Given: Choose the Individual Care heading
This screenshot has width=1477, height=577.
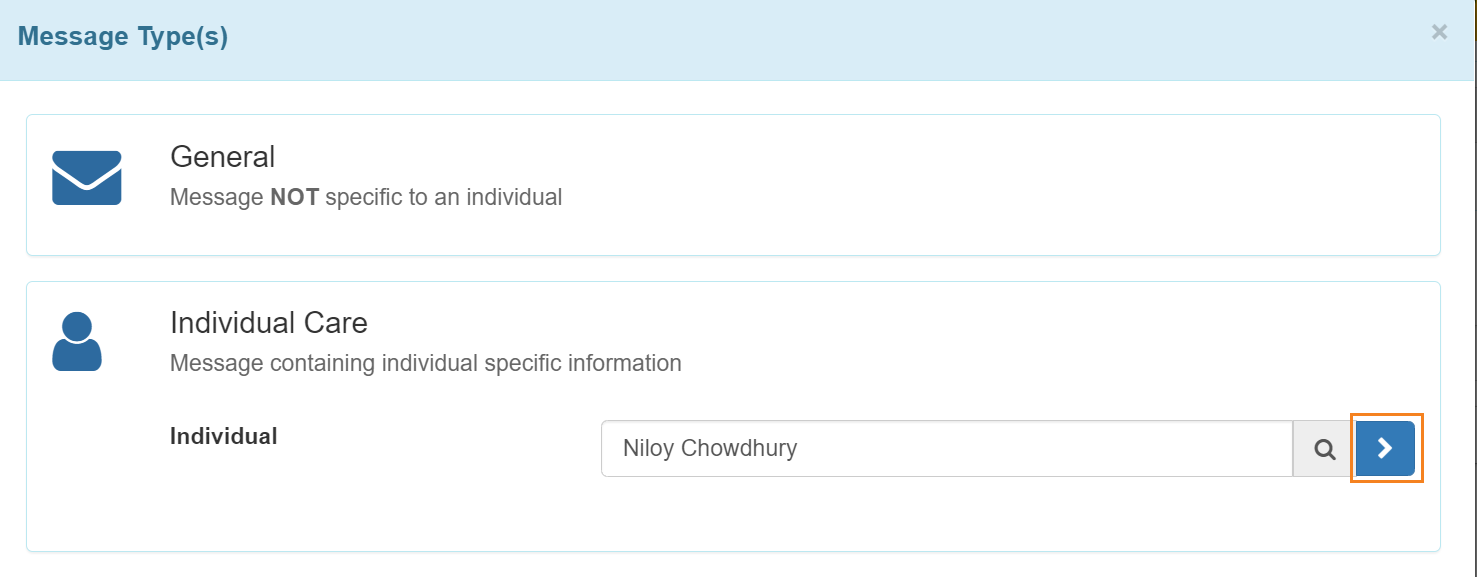Looking at the screenshot, I should coord(268,323).
